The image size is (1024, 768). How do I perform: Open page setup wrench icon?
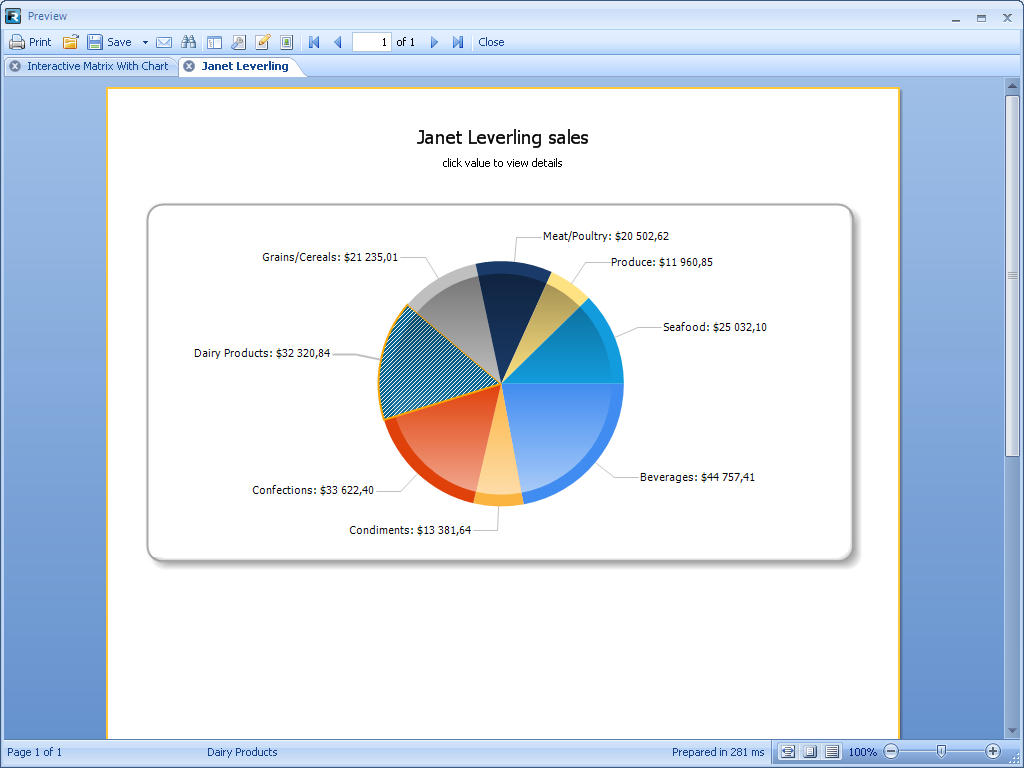pyautogui.click(x=238, y=42)
